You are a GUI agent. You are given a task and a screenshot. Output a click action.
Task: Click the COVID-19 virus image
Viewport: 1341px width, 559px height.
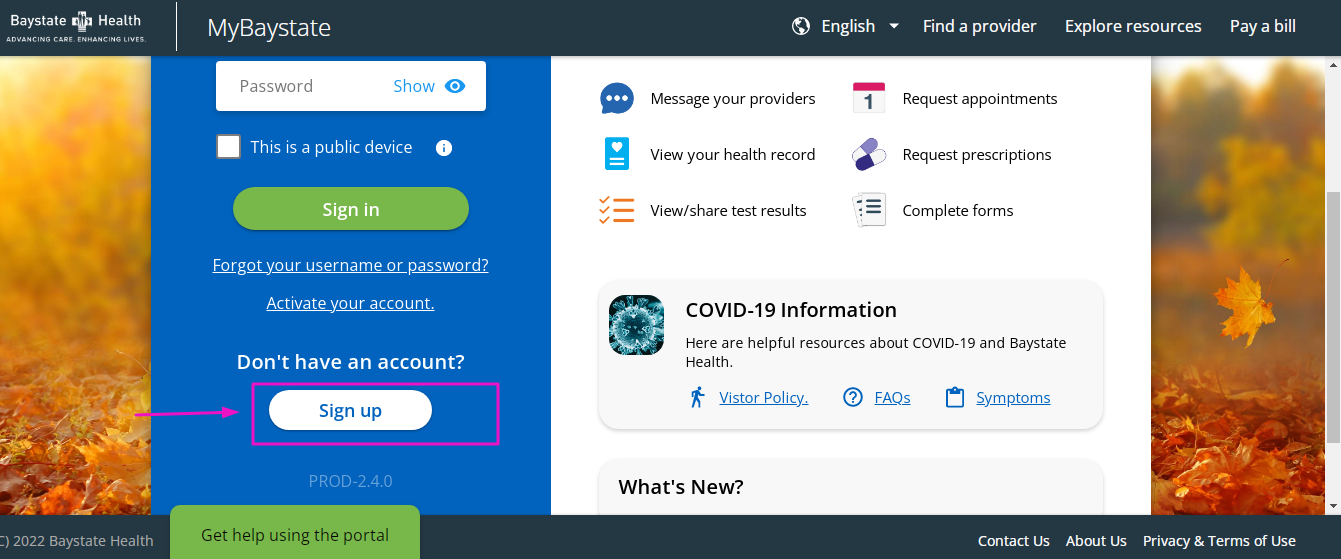click(636, 325)
